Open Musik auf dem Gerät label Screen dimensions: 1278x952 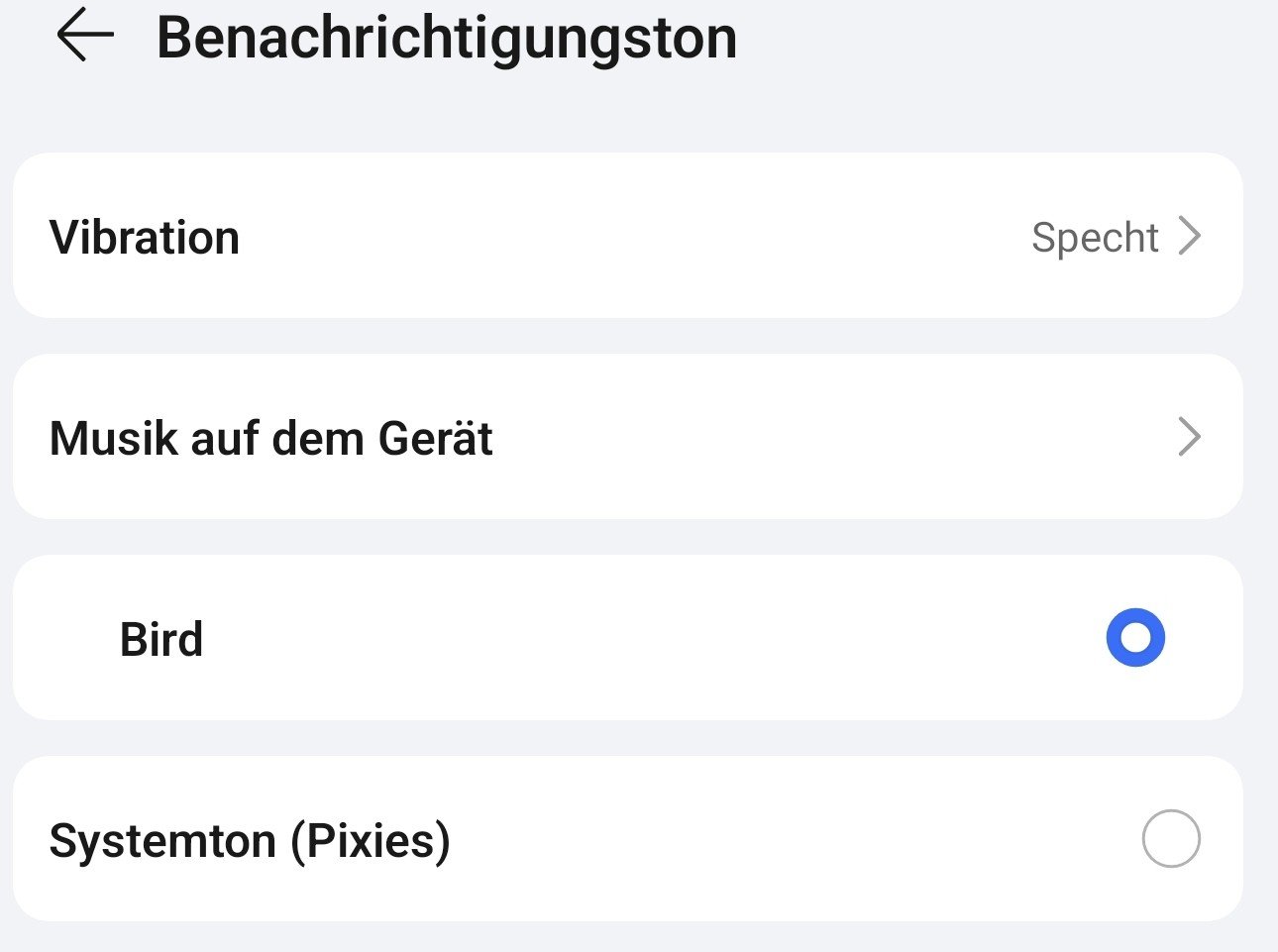[x=270, y=438]
